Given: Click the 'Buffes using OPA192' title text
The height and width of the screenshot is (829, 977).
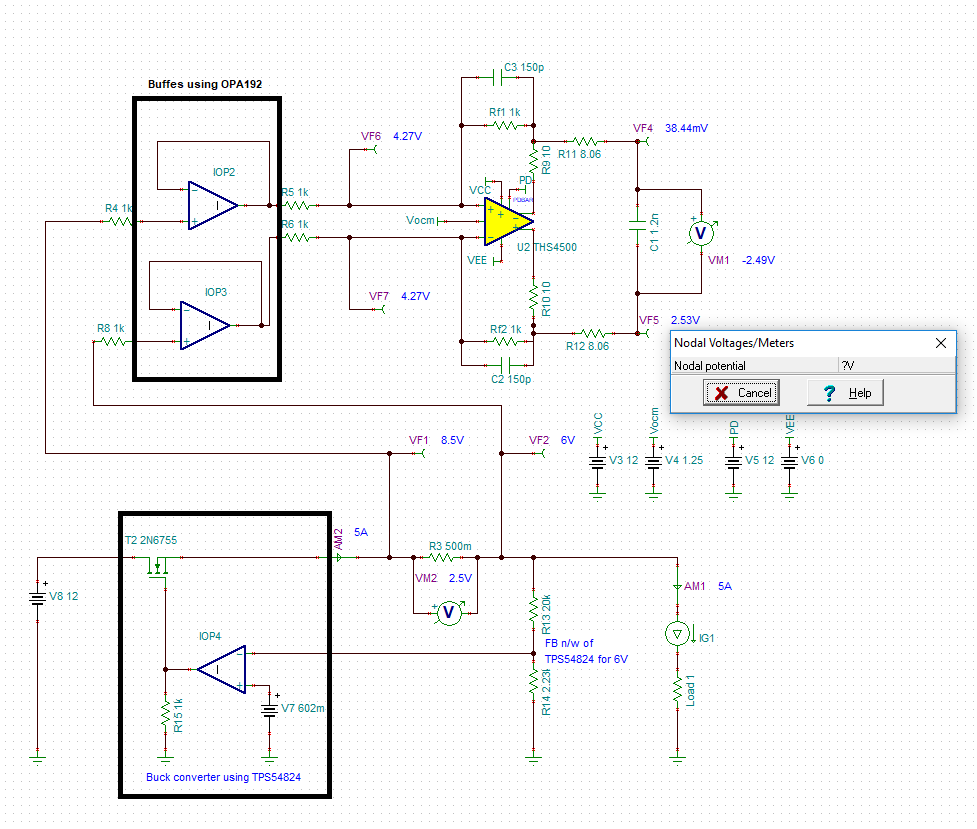Looking at the screenshot, I should click(205, 84).
